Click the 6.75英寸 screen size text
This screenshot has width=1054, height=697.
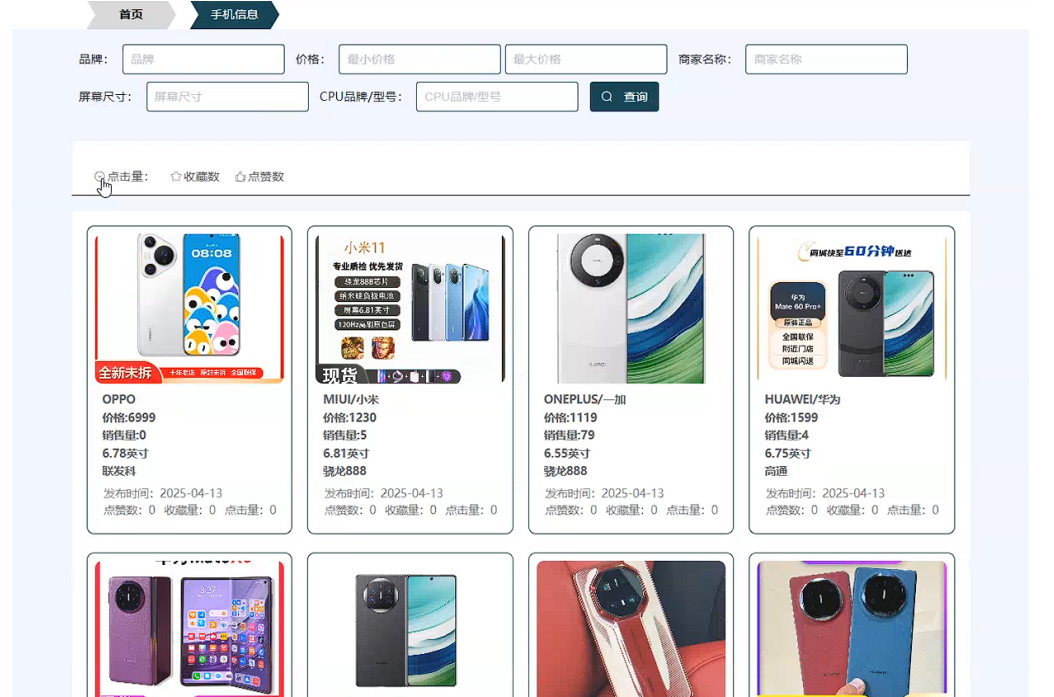(x=788, y=453)
